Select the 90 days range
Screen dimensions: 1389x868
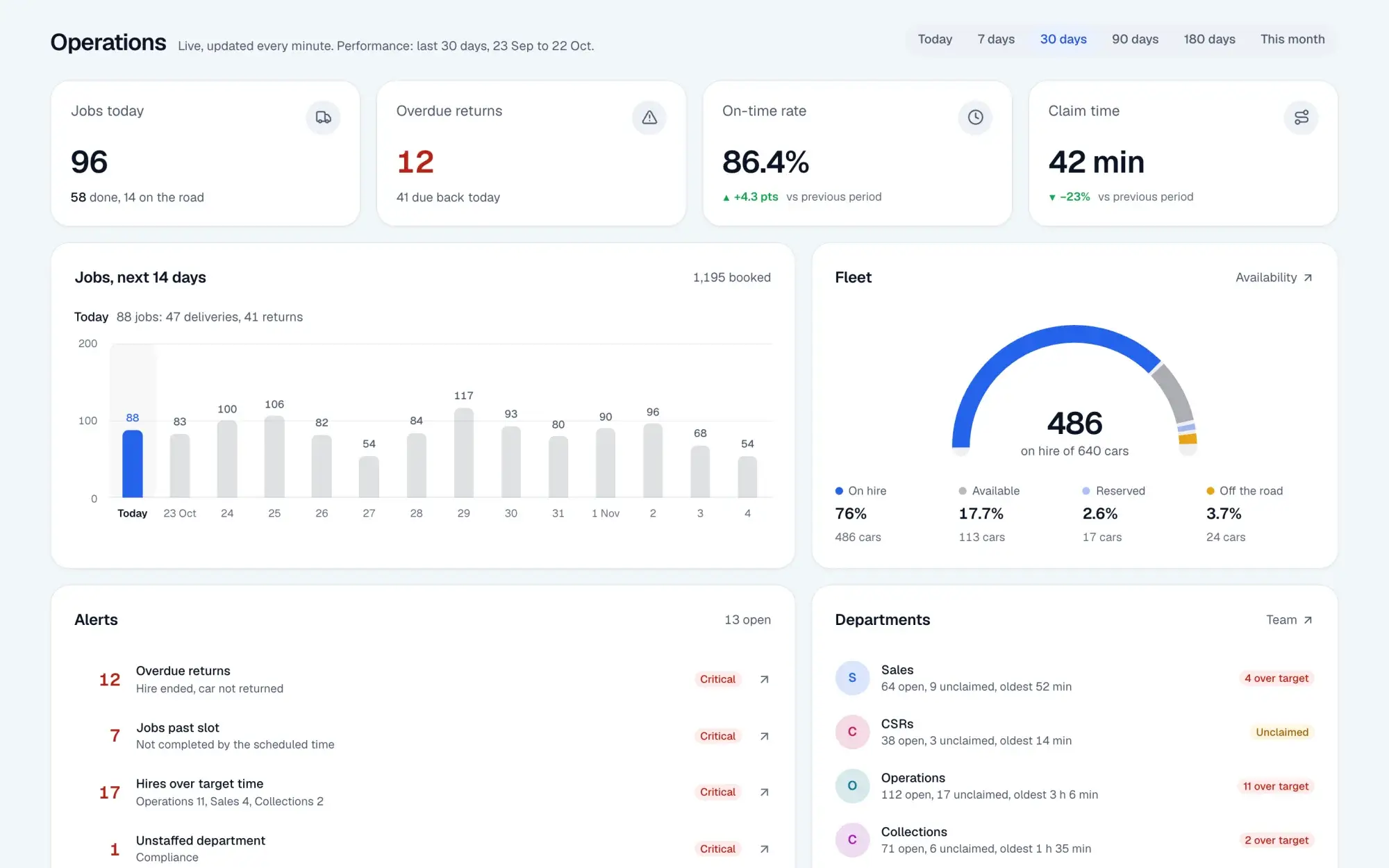coord(1135,40)
